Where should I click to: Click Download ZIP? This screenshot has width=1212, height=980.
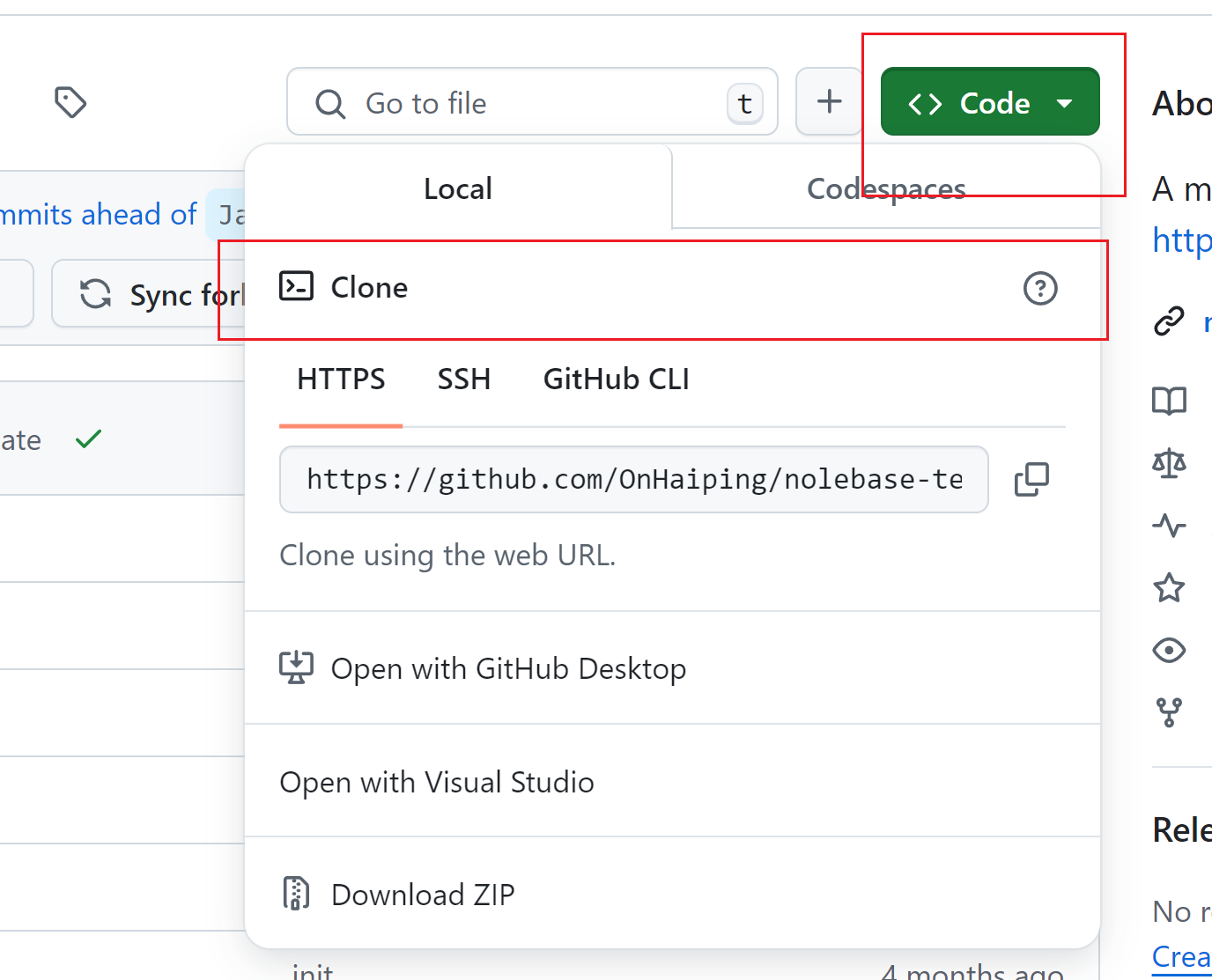[x=422, y=895]
